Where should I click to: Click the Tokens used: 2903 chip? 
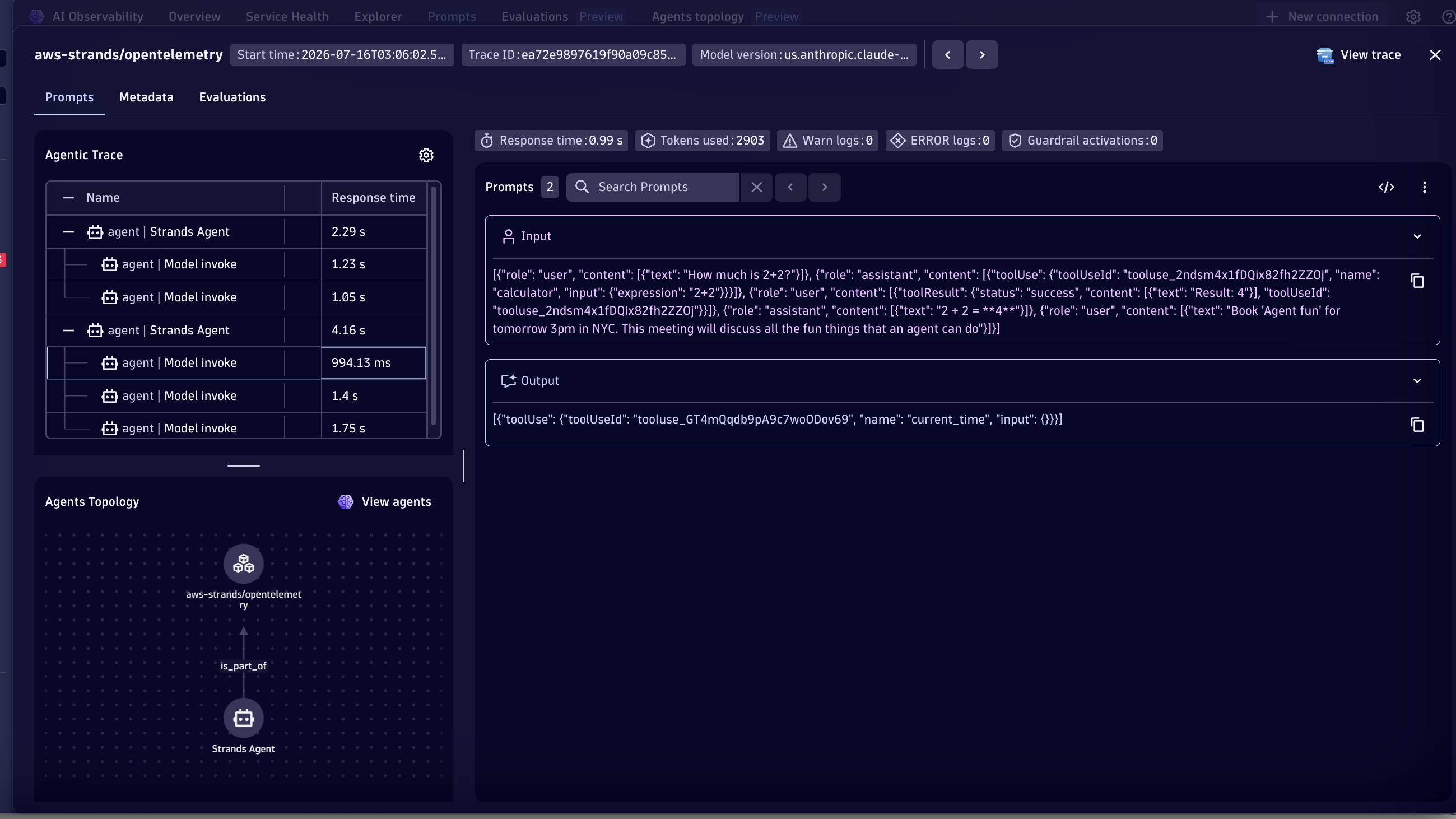[703, 141]
